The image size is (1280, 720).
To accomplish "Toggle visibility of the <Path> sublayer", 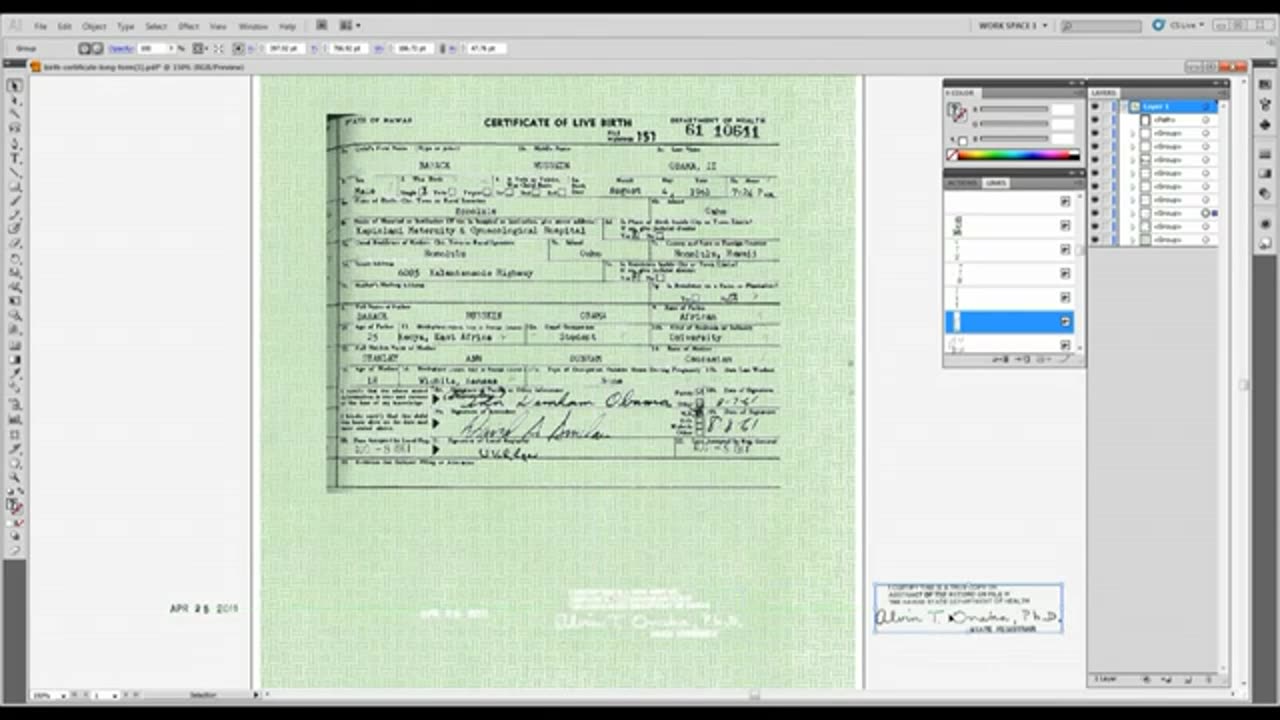I will (1095, 120).
